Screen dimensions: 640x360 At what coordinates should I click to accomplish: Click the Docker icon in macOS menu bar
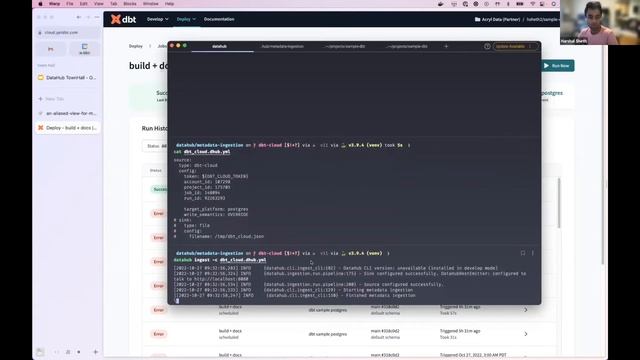[440, 4]
